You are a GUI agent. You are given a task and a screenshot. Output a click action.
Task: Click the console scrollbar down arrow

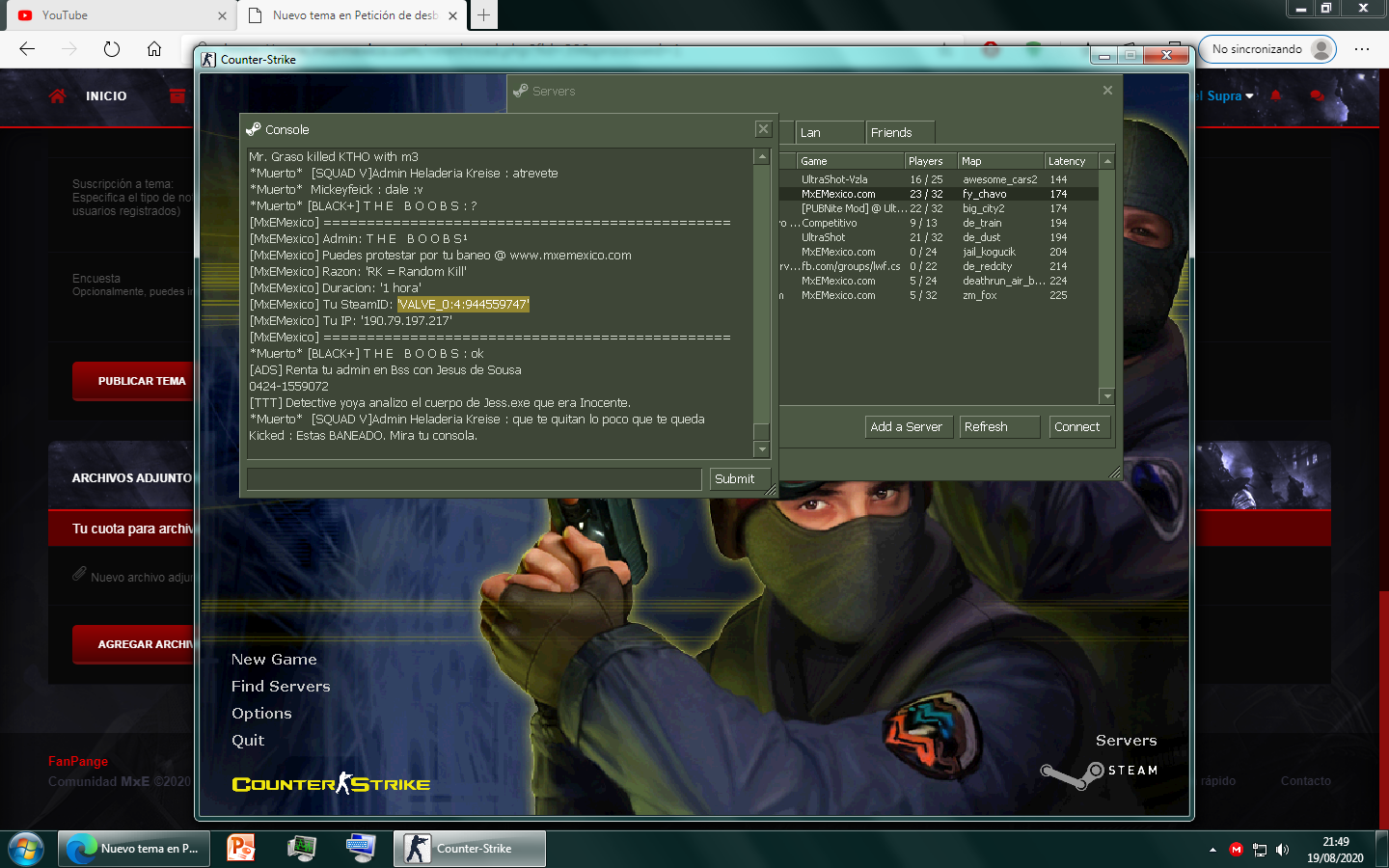(x=762, y=449)
